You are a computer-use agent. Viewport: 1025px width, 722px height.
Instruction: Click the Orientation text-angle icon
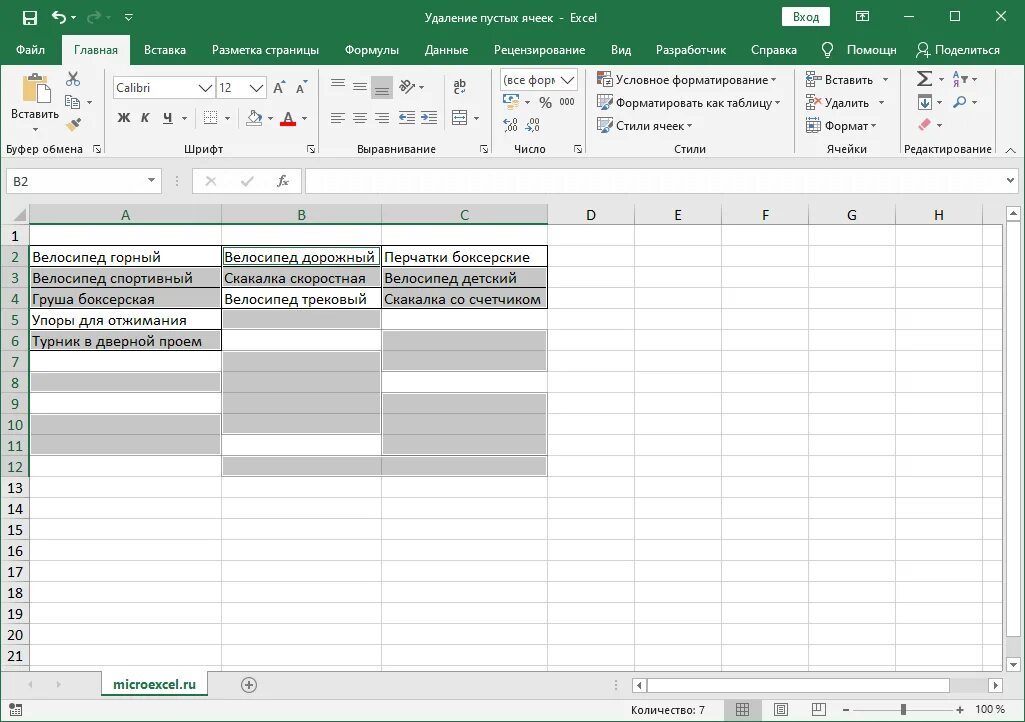408,86
